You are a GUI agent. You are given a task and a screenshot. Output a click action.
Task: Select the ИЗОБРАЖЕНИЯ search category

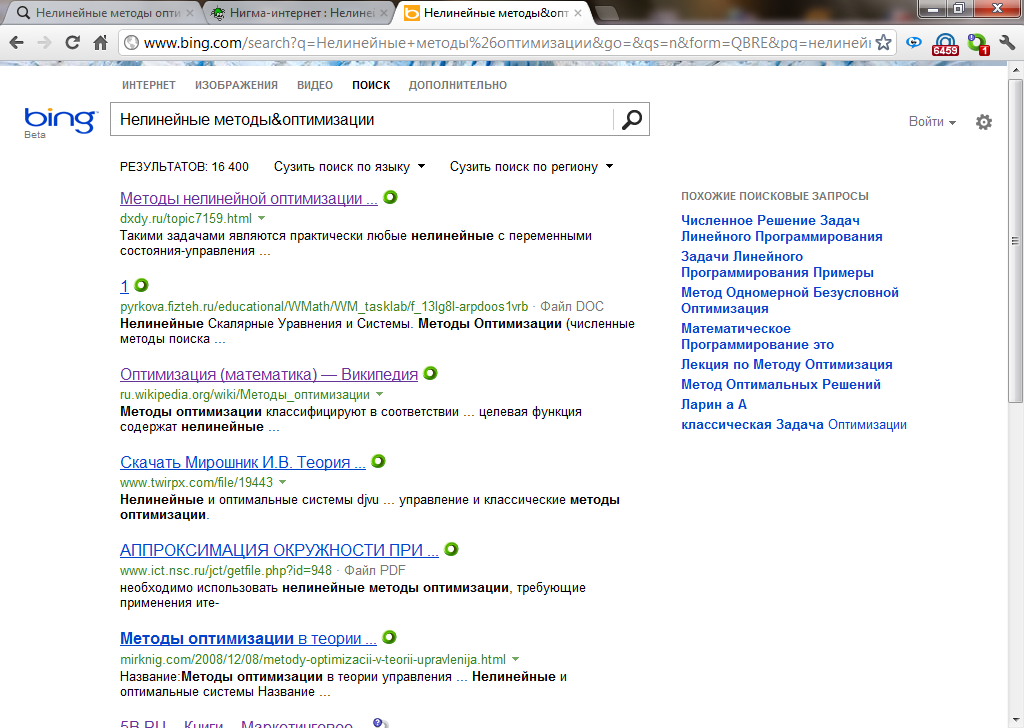coord(236,85)
